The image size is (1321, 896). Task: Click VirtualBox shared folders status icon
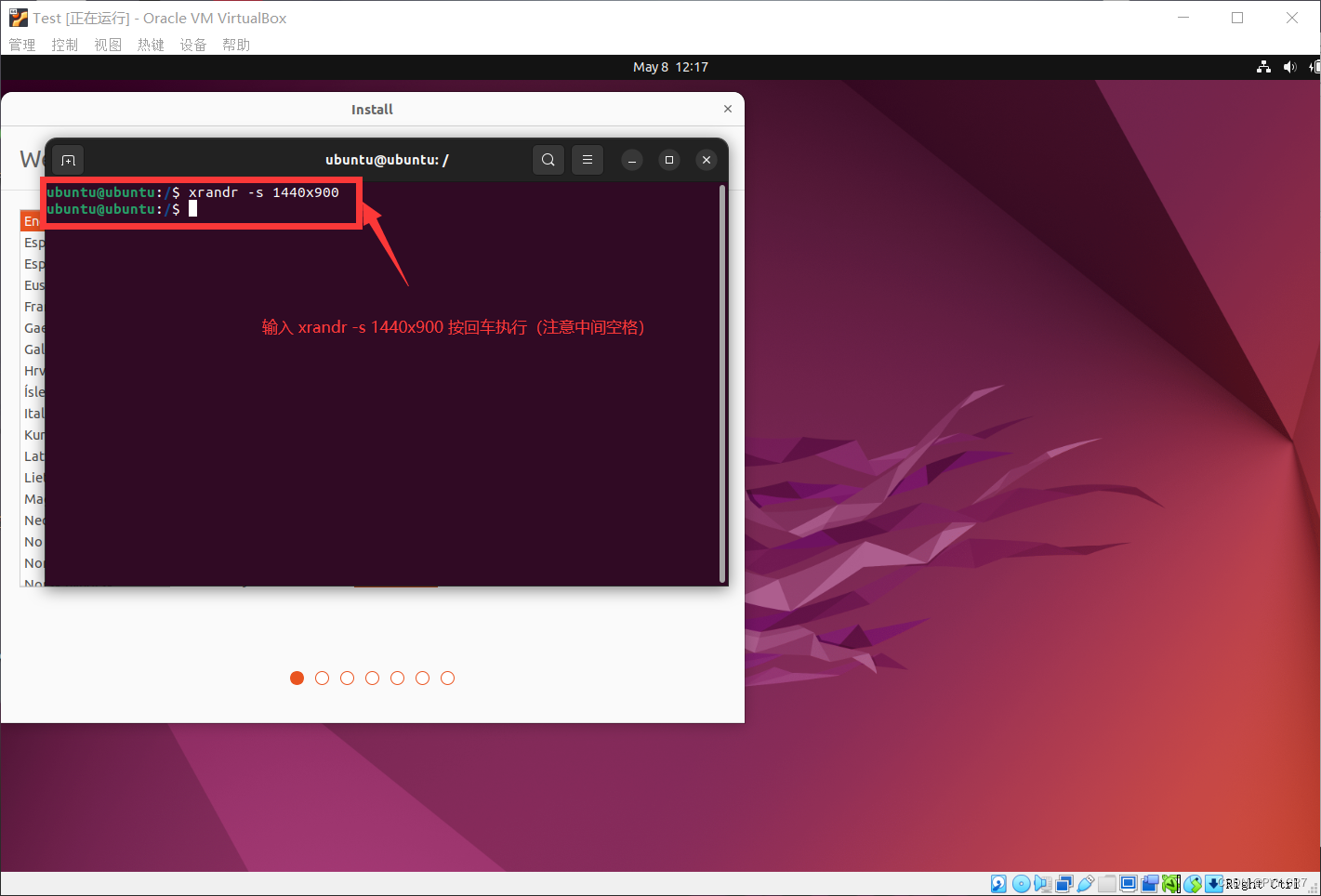pyautogui.click(x=1107, y=883)
